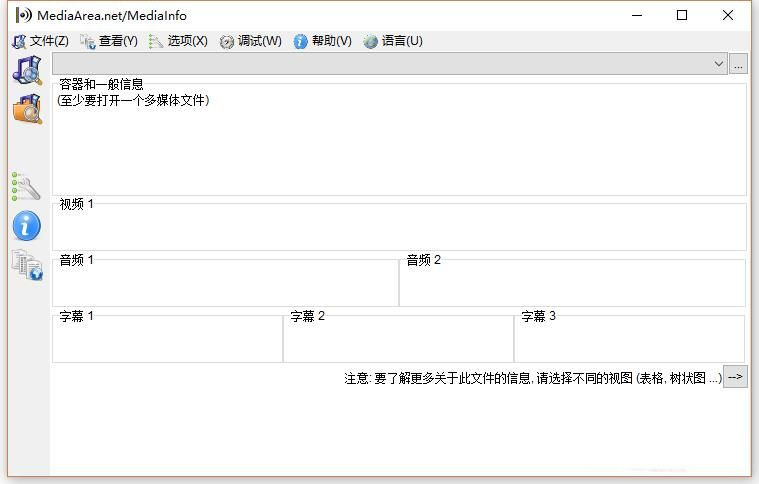Image resolution: width=759 pixels, height=484 pixels.
Task: Click the 音频 1 panel label
Action: (x=76, y=260)
